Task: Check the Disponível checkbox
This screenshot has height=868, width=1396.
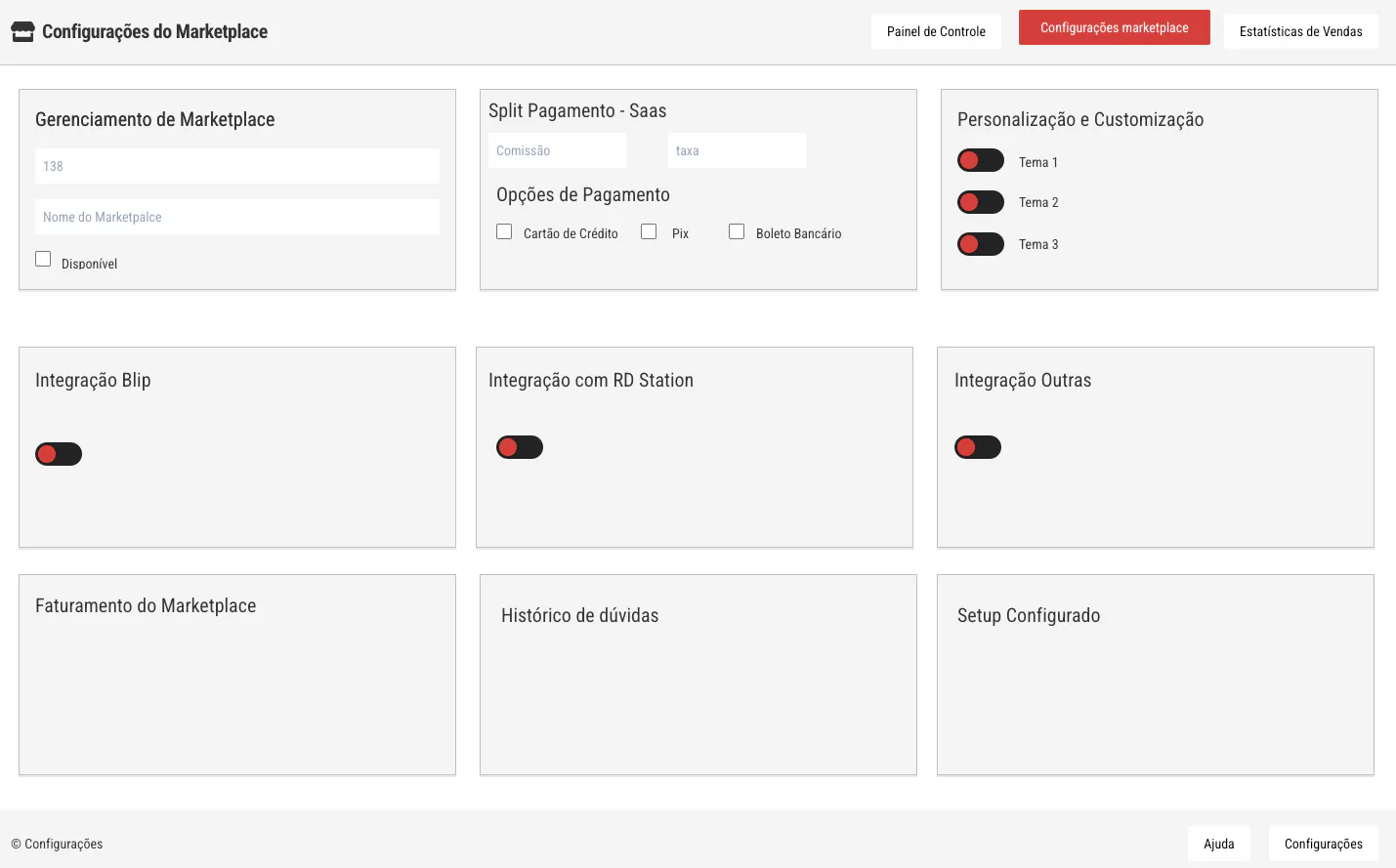Action: [x=43, y=259]
